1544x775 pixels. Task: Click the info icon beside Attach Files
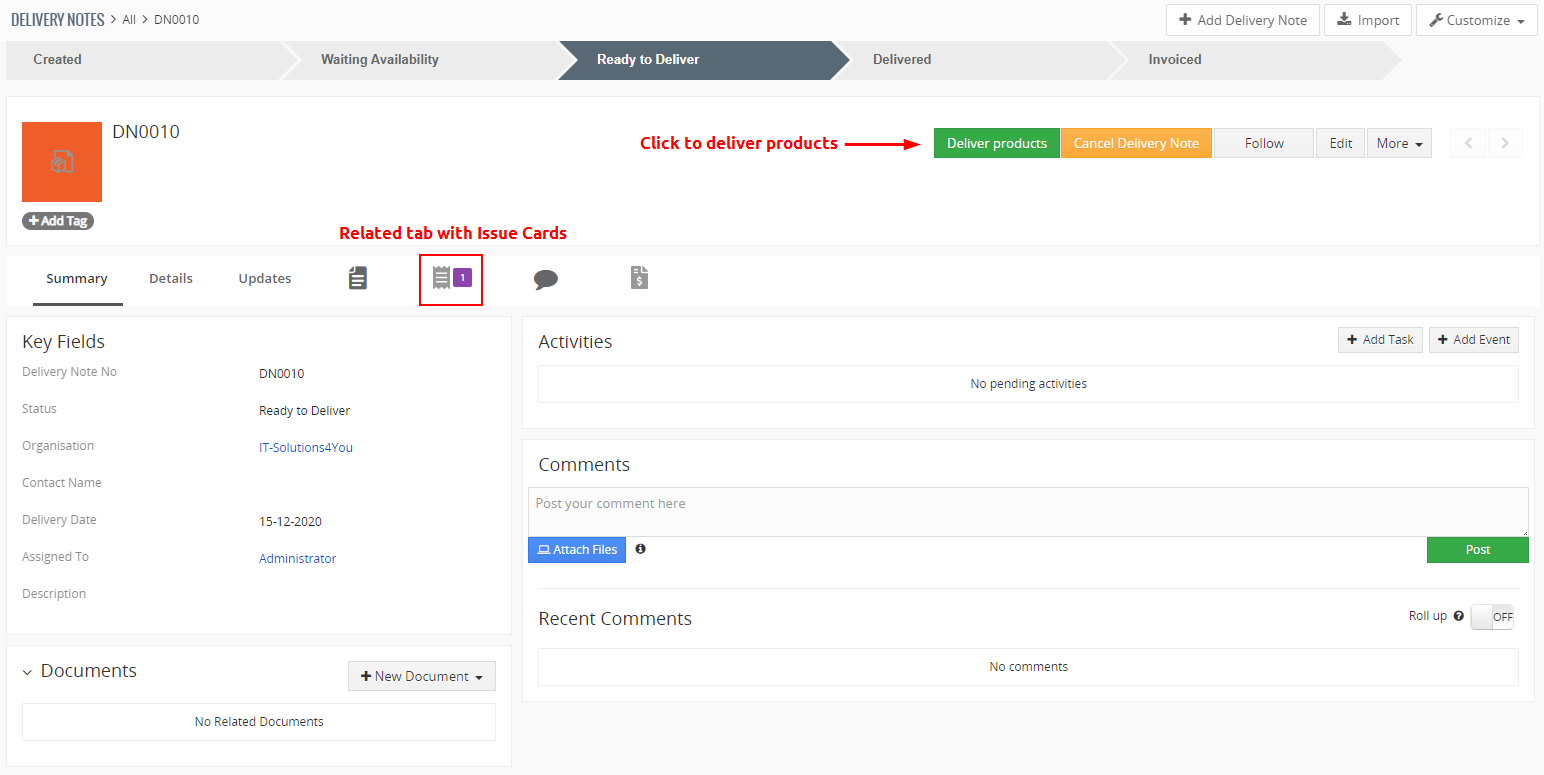click(640, 549)
